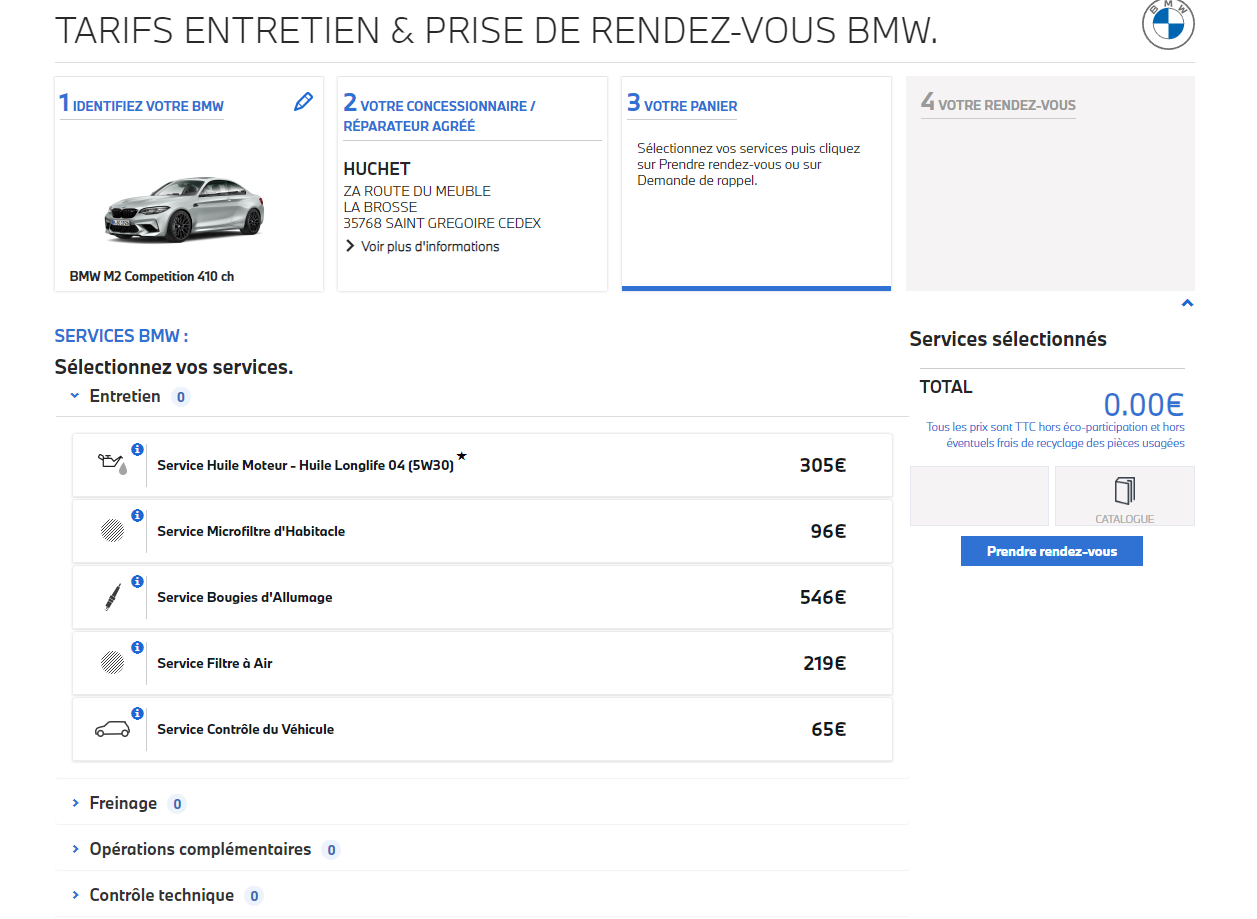Edit the identified BMW with the pencil icon
The image size is (1257, 919).
point(303,102)
